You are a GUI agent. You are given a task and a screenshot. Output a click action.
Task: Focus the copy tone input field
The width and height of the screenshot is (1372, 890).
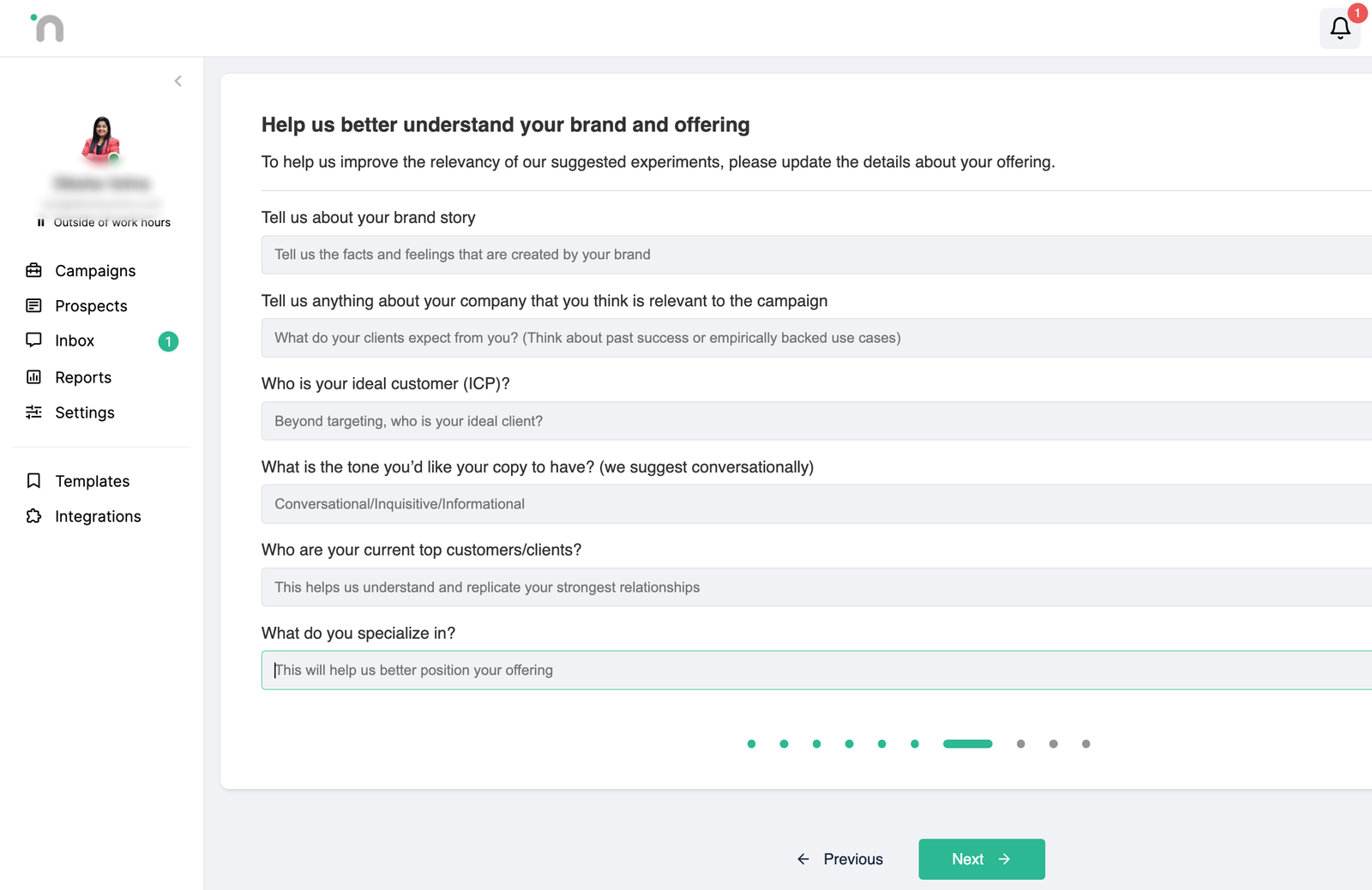[x=816, y=504]
